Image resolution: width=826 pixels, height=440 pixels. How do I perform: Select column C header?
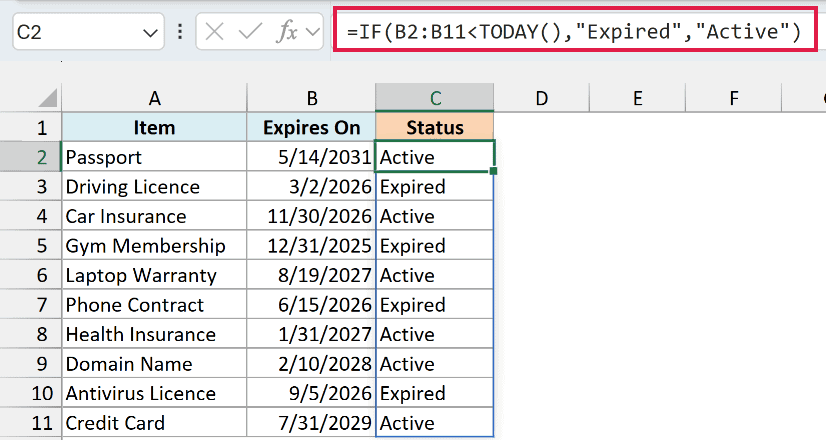[x=435, y=98]
